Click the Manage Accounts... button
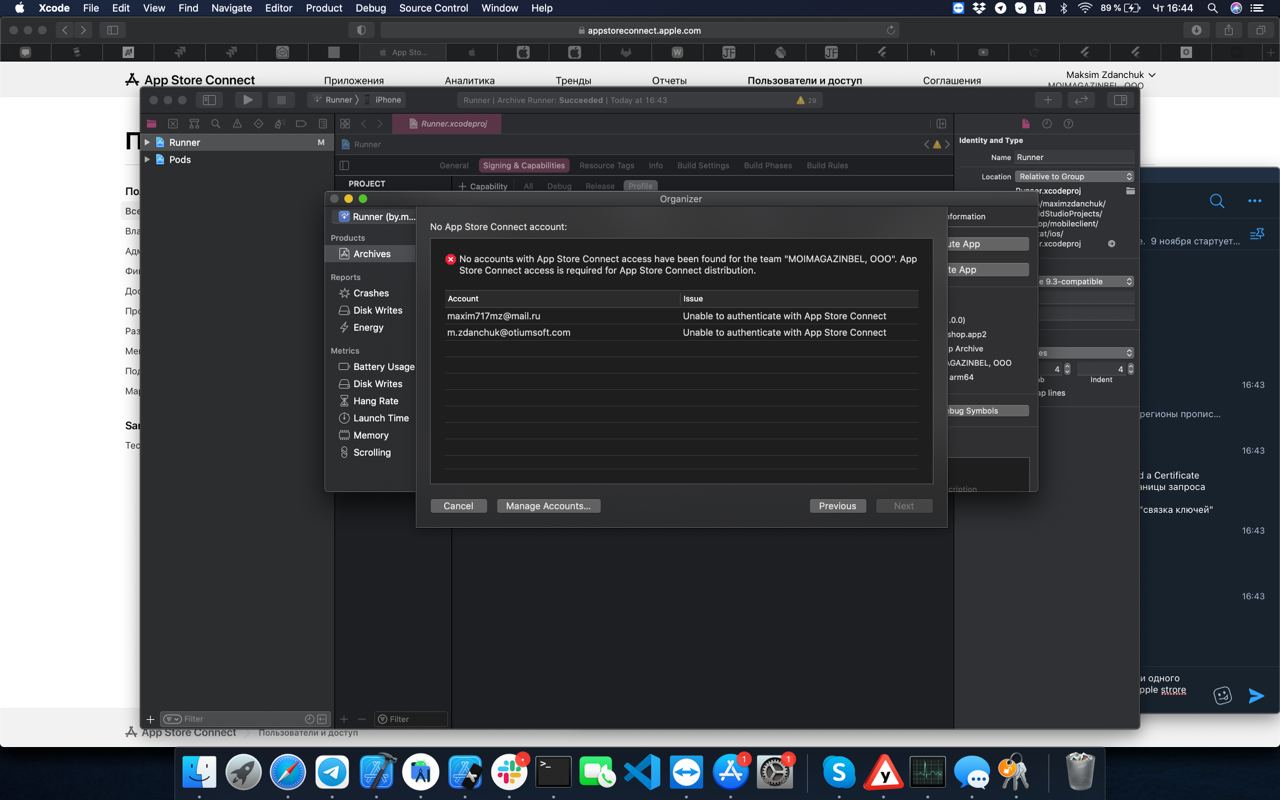The width and height of the screenshot is (1280, 800). pyautogui.click(x=548, y=506)
